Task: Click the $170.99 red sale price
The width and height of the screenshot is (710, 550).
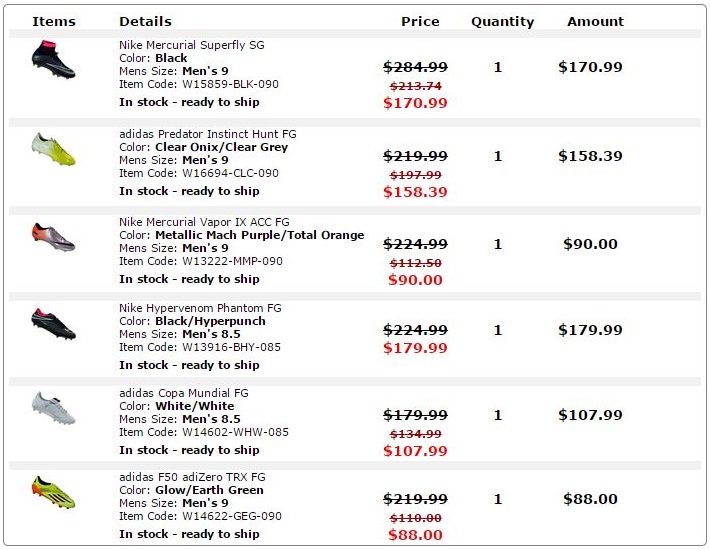Action: 416,103
